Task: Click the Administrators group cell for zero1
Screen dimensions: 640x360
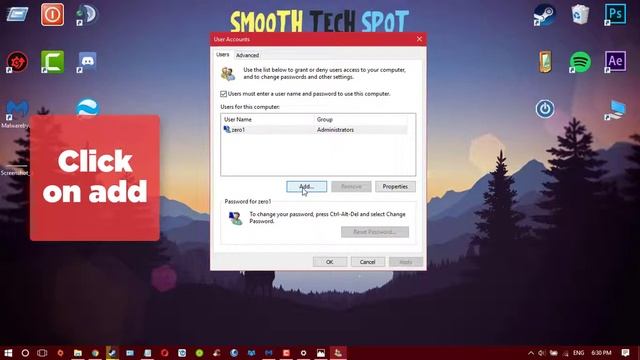Action: coord(336,130)
